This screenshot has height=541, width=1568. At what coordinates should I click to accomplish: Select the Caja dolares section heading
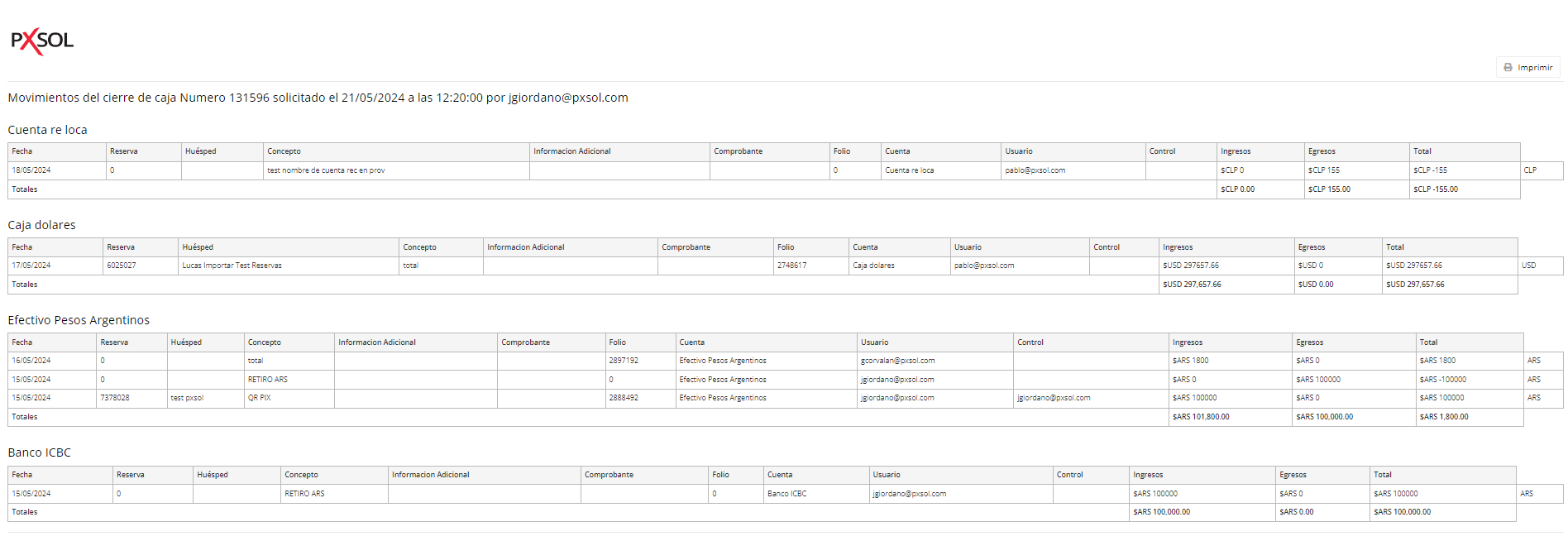point(41,225)
